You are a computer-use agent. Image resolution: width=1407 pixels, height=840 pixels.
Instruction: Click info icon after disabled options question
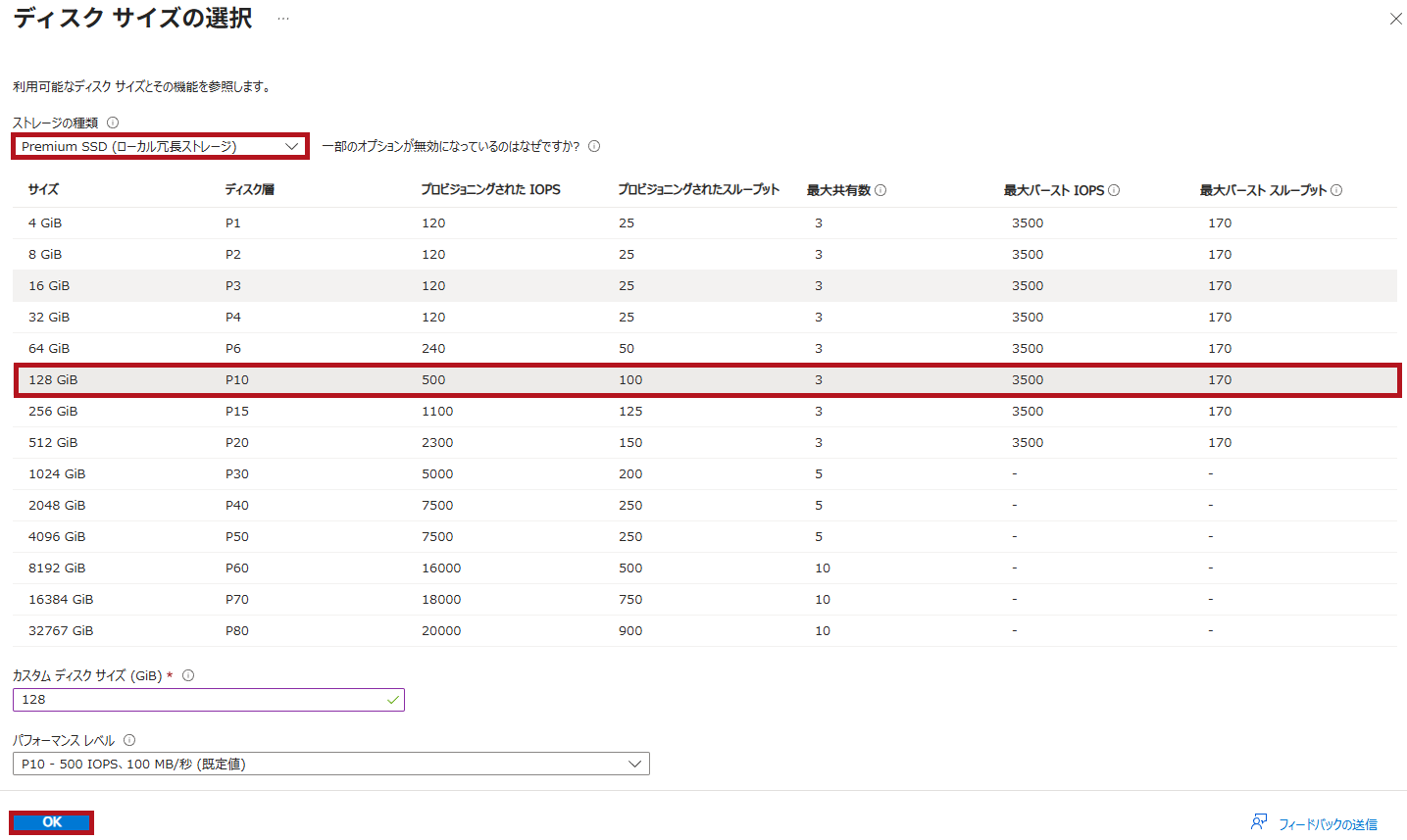coord(594,146)
